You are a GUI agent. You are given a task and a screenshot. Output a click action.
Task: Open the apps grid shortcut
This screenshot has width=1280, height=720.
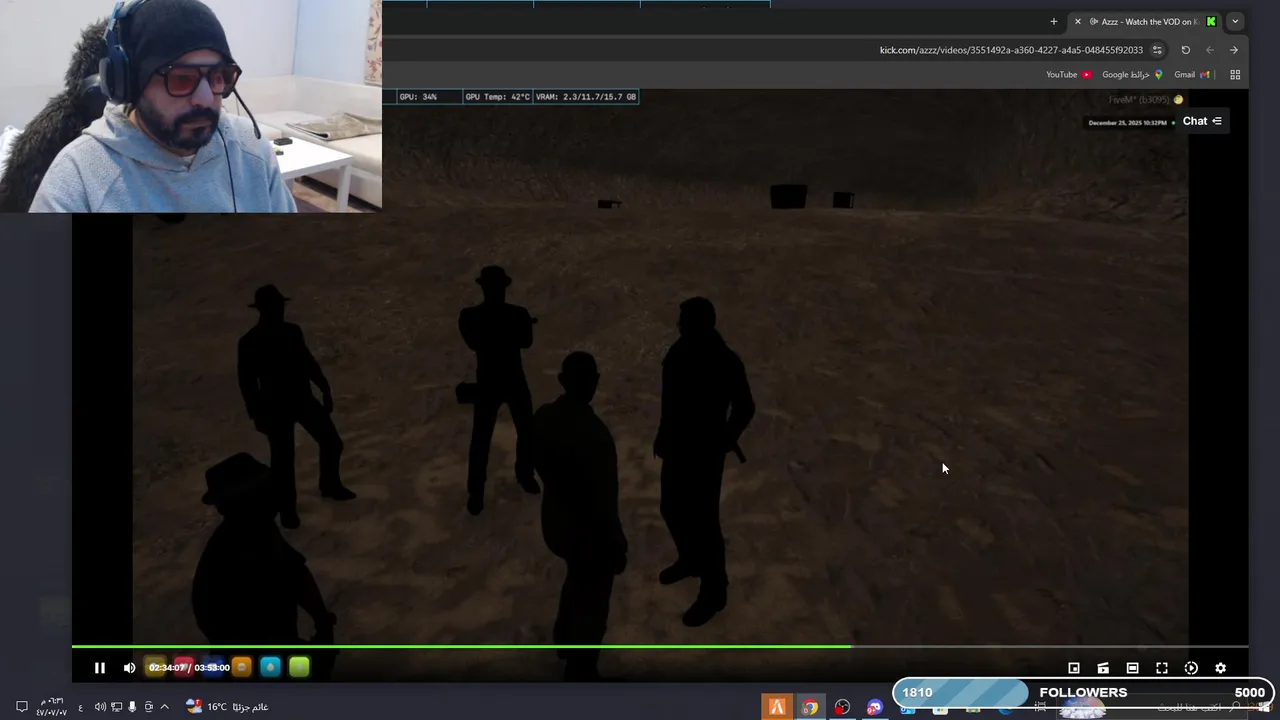click(x=1235, y=74)
